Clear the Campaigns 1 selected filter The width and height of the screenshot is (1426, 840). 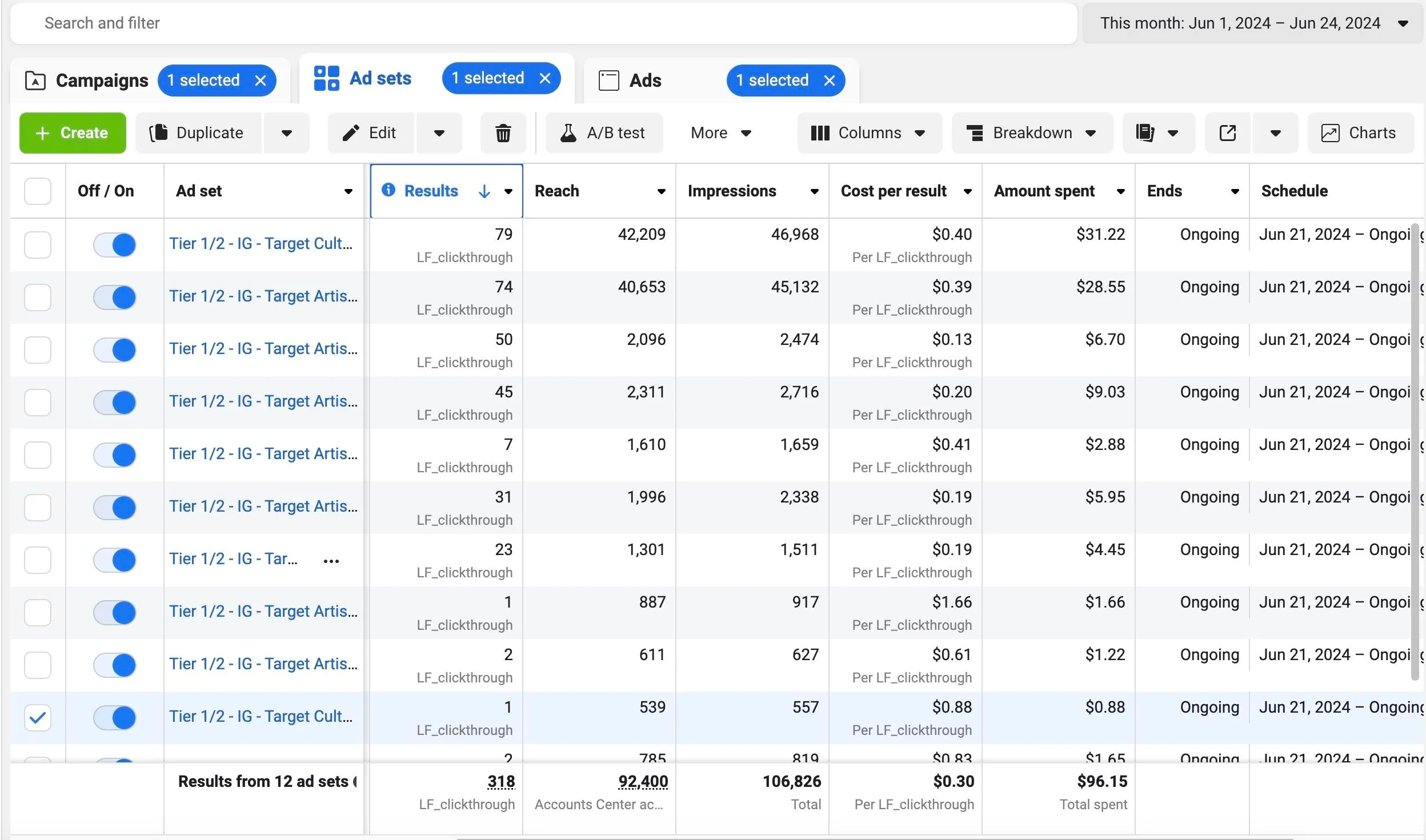261,81
